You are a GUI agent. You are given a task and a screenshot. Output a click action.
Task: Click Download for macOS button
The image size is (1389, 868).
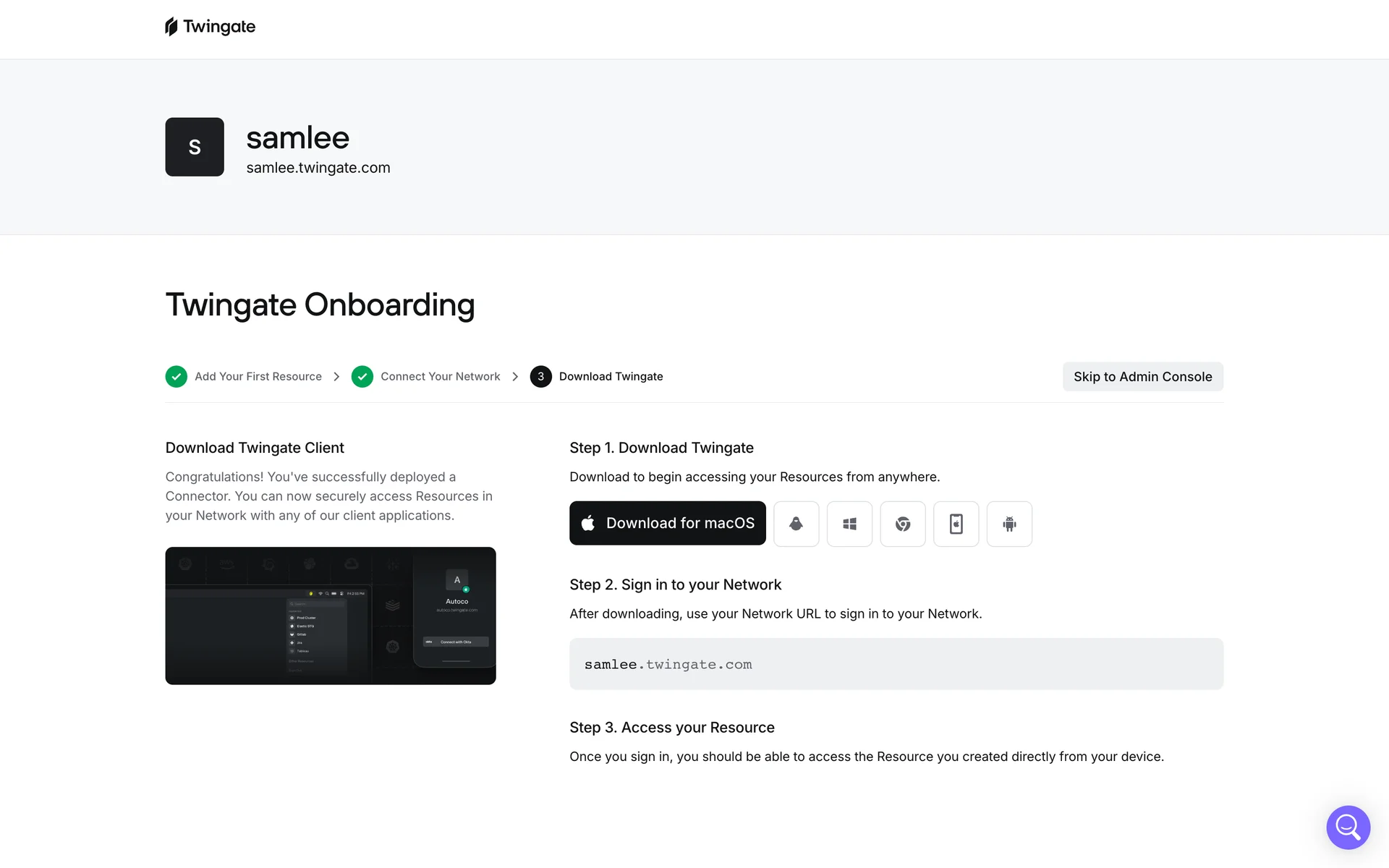(667, 523)
